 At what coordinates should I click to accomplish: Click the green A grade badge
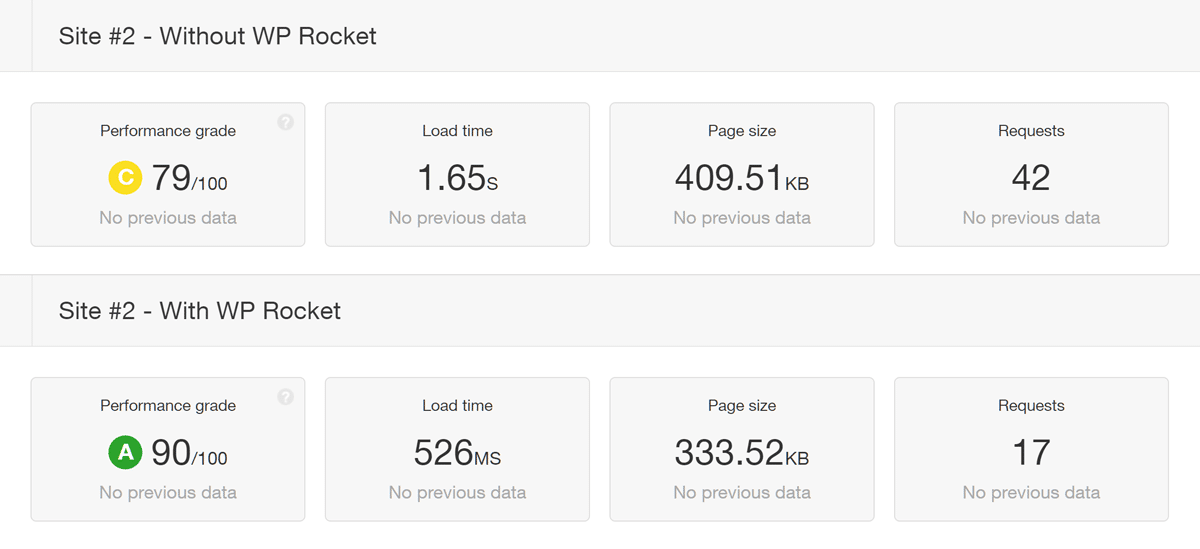(x=125, y=454)
